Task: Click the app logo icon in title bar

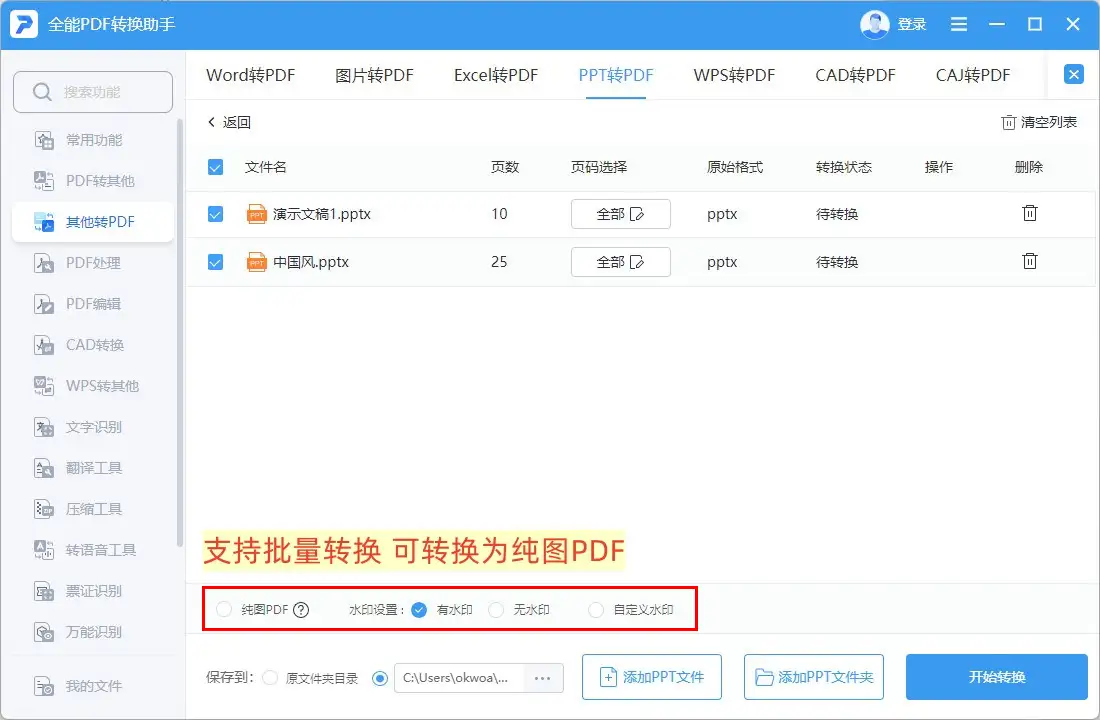Action: pos(24,24)
